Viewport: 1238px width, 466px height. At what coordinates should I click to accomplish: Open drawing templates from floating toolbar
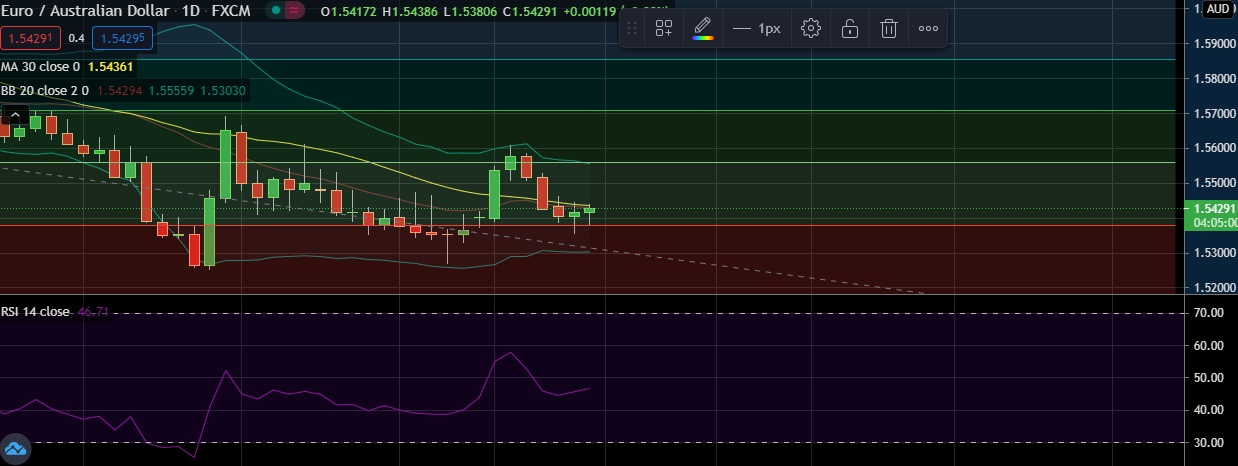664,28
